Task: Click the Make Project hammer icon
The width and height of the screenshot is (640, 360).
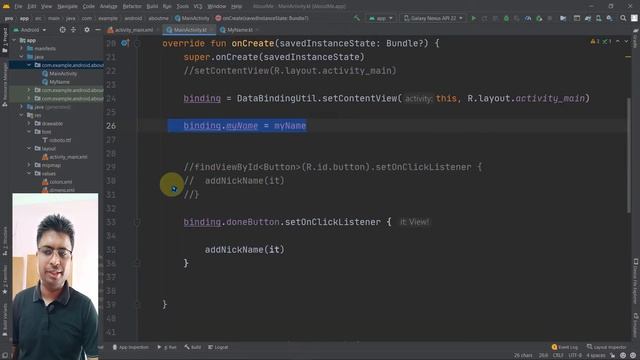Action: pos(357,18)
